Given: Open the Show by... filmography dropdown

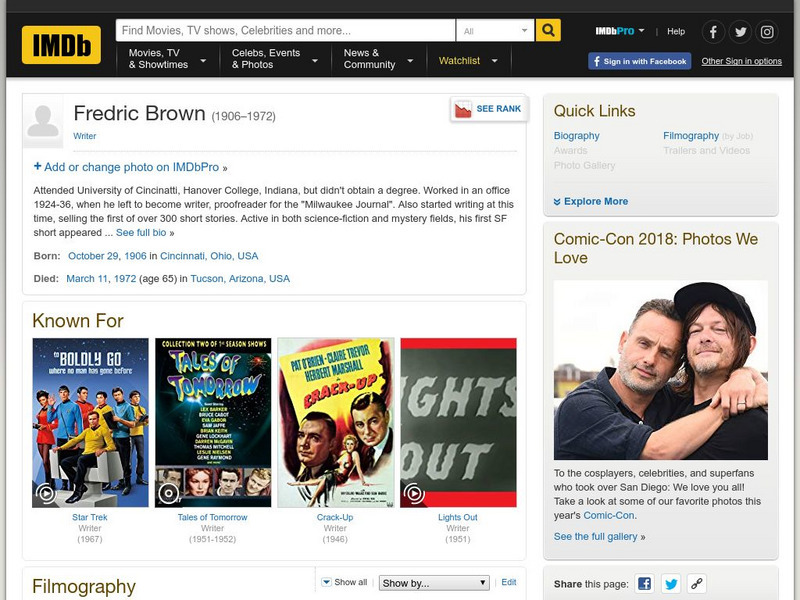Looking at the screenshot, I should pyautogui.click(x=434, y=583).
